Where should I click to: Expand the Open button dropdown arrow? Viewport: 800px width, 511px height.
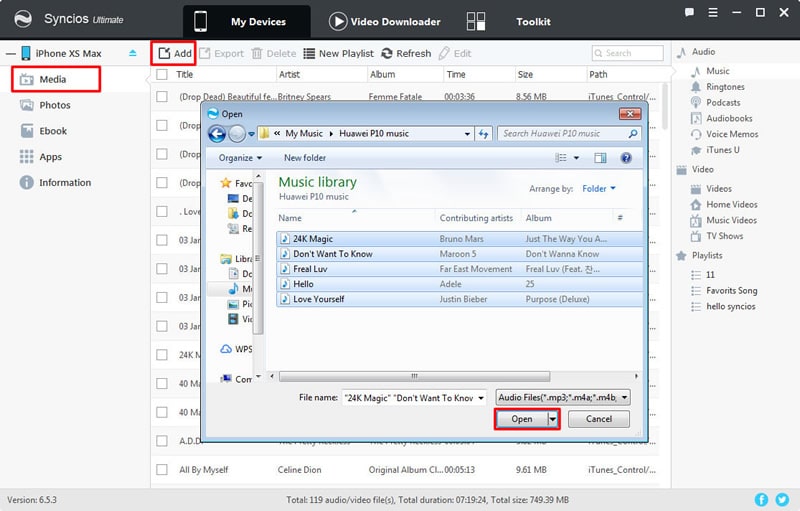click(x=553, y=419)
